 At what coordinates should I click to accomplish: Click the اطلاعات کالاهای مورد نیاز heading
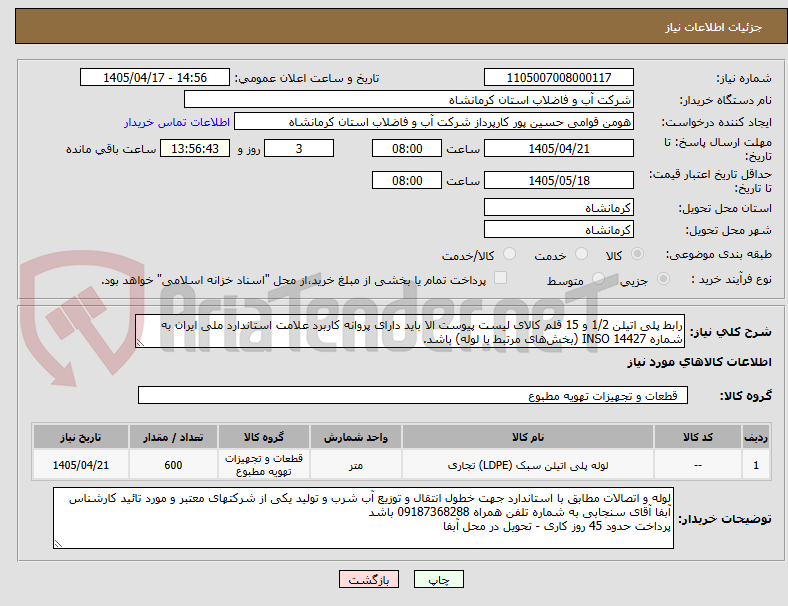699,362
